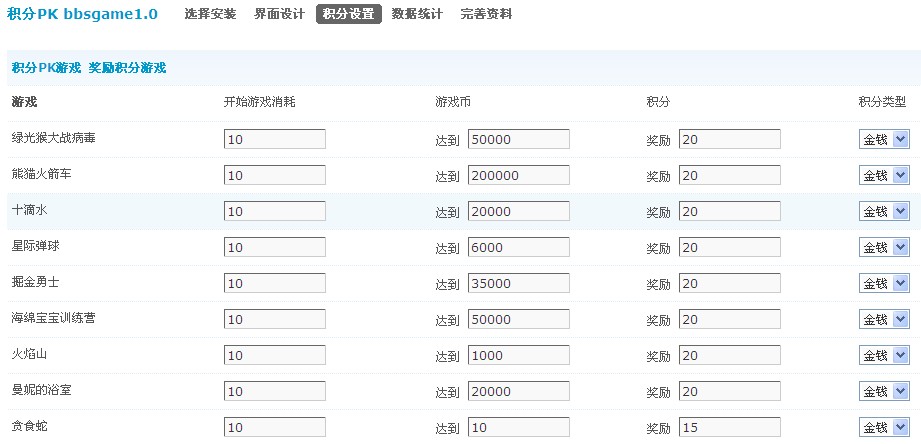Open the 数据统计 tab
Screen dimensions: 921x444
pos(418,14)
